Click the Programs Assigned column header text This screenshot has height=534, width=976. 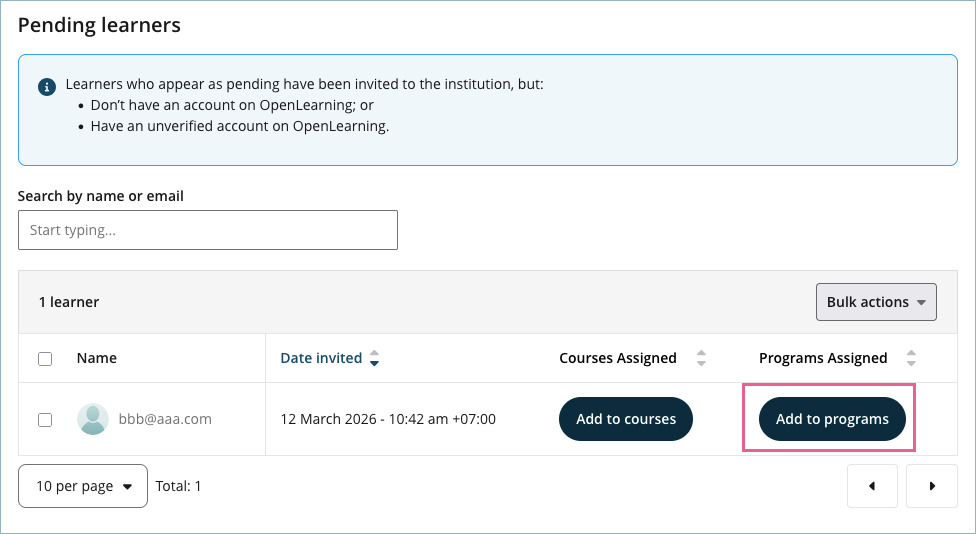[822, 358]
